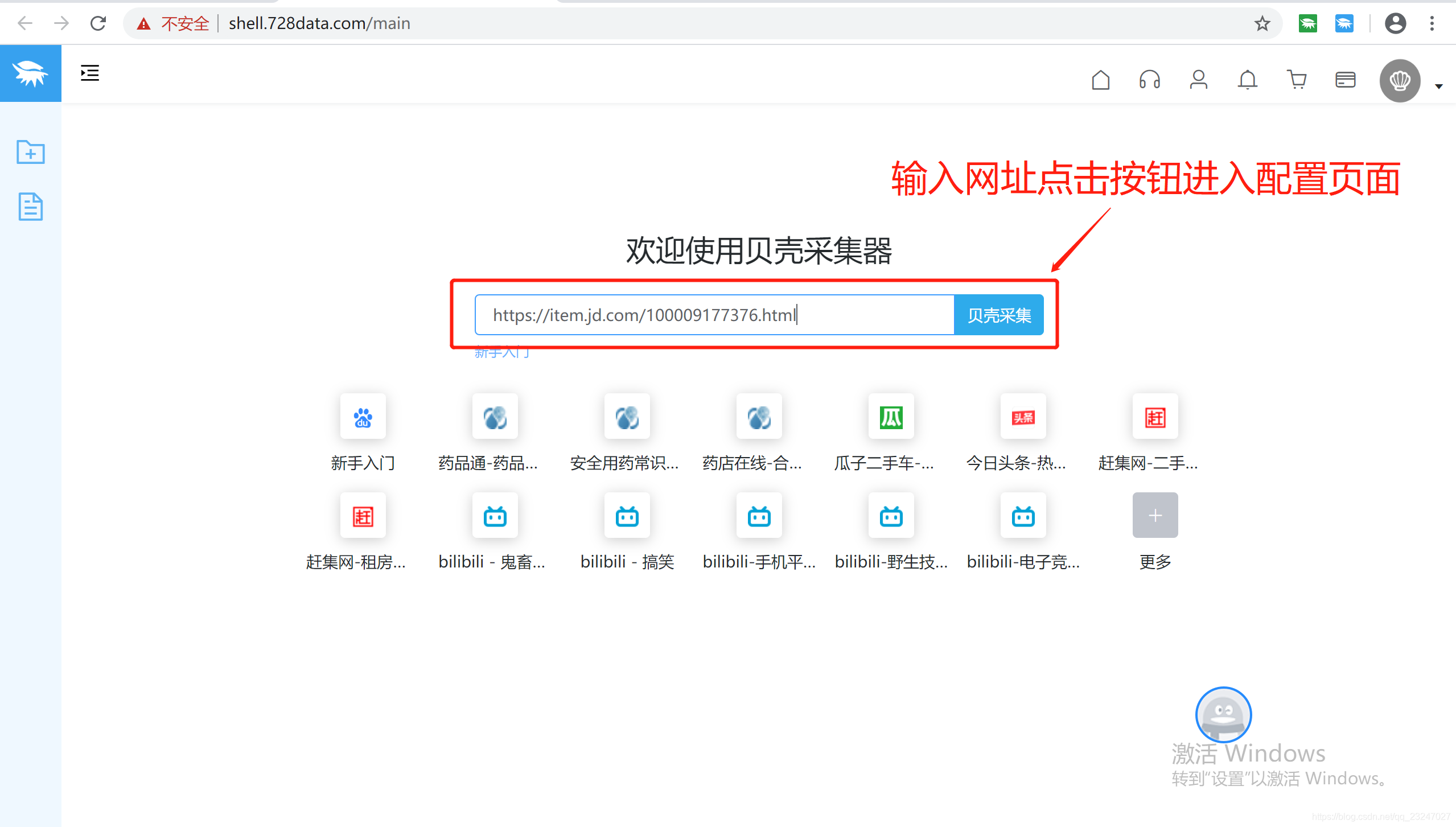Open the bilibili - 鬼畜 template icon
The width and height of the screenshot is (1456, 827).
(x=495, y=516)
